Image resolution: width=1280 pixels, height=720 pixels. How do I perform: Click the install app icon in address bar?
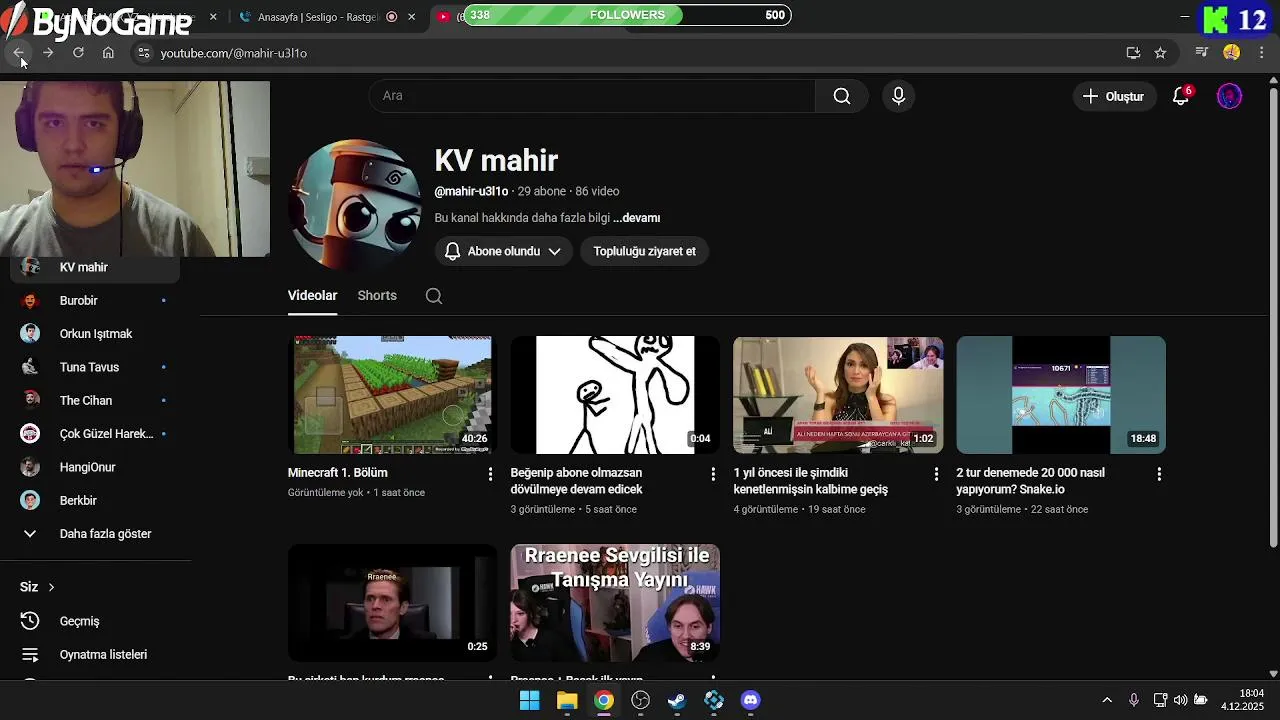pos(1133,53)
